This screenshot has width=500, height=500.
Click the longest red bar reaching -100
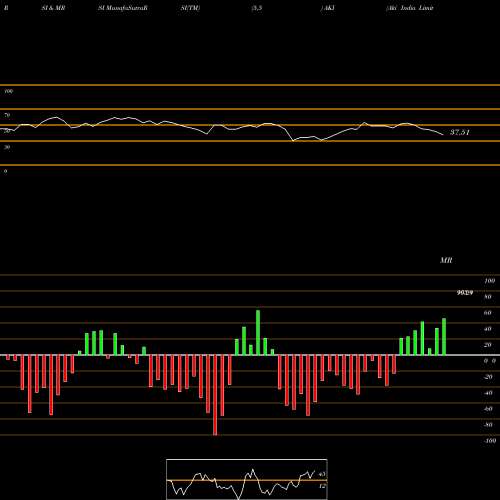(215, 395)
